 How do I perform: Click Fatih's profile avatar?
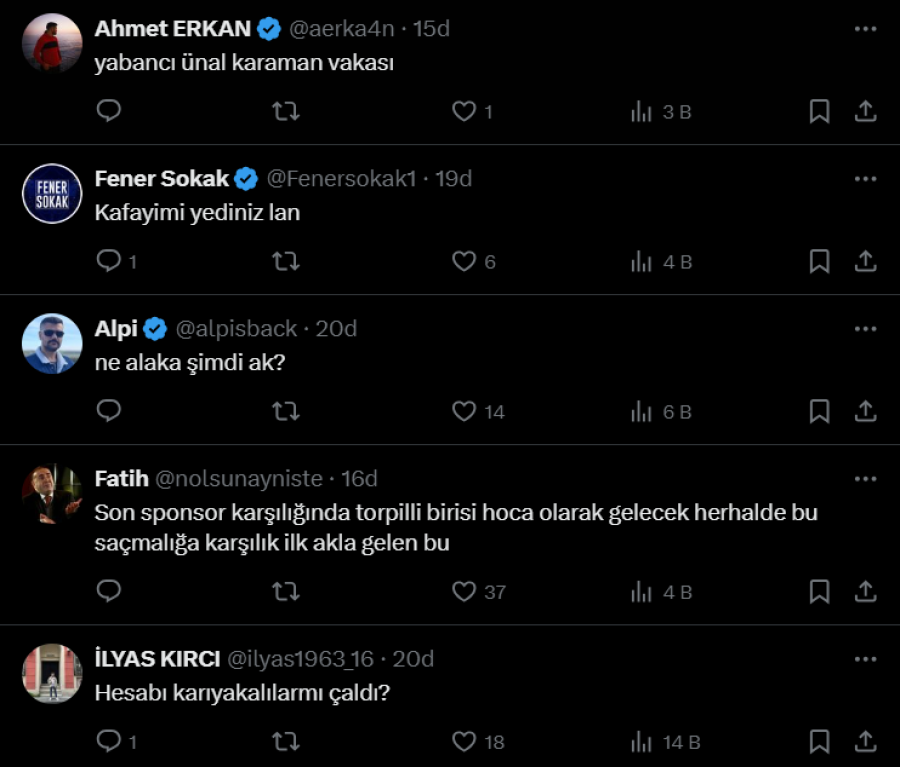click(x=52, y=493)
